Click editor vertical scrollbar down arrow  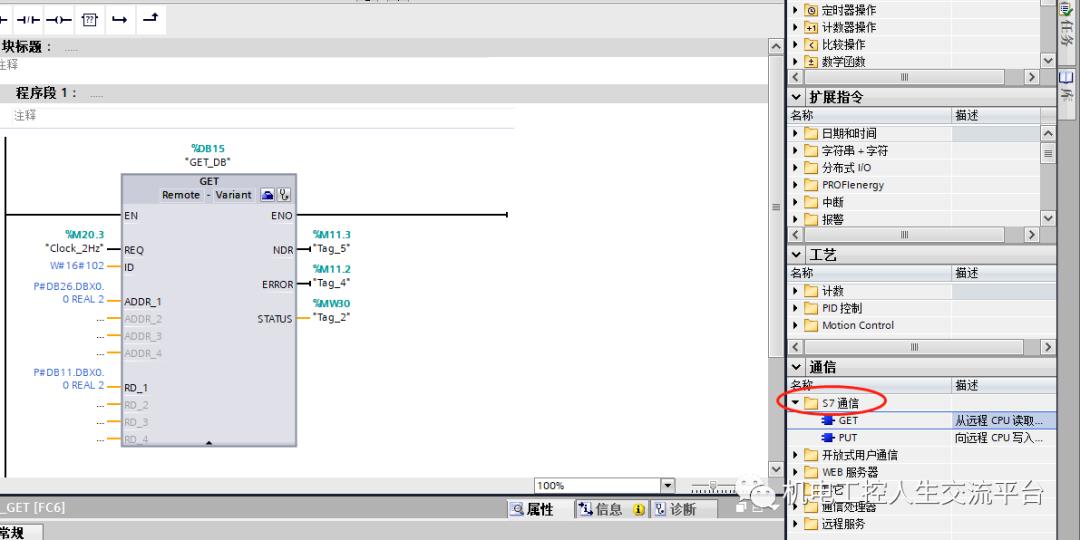coord(776,469)
